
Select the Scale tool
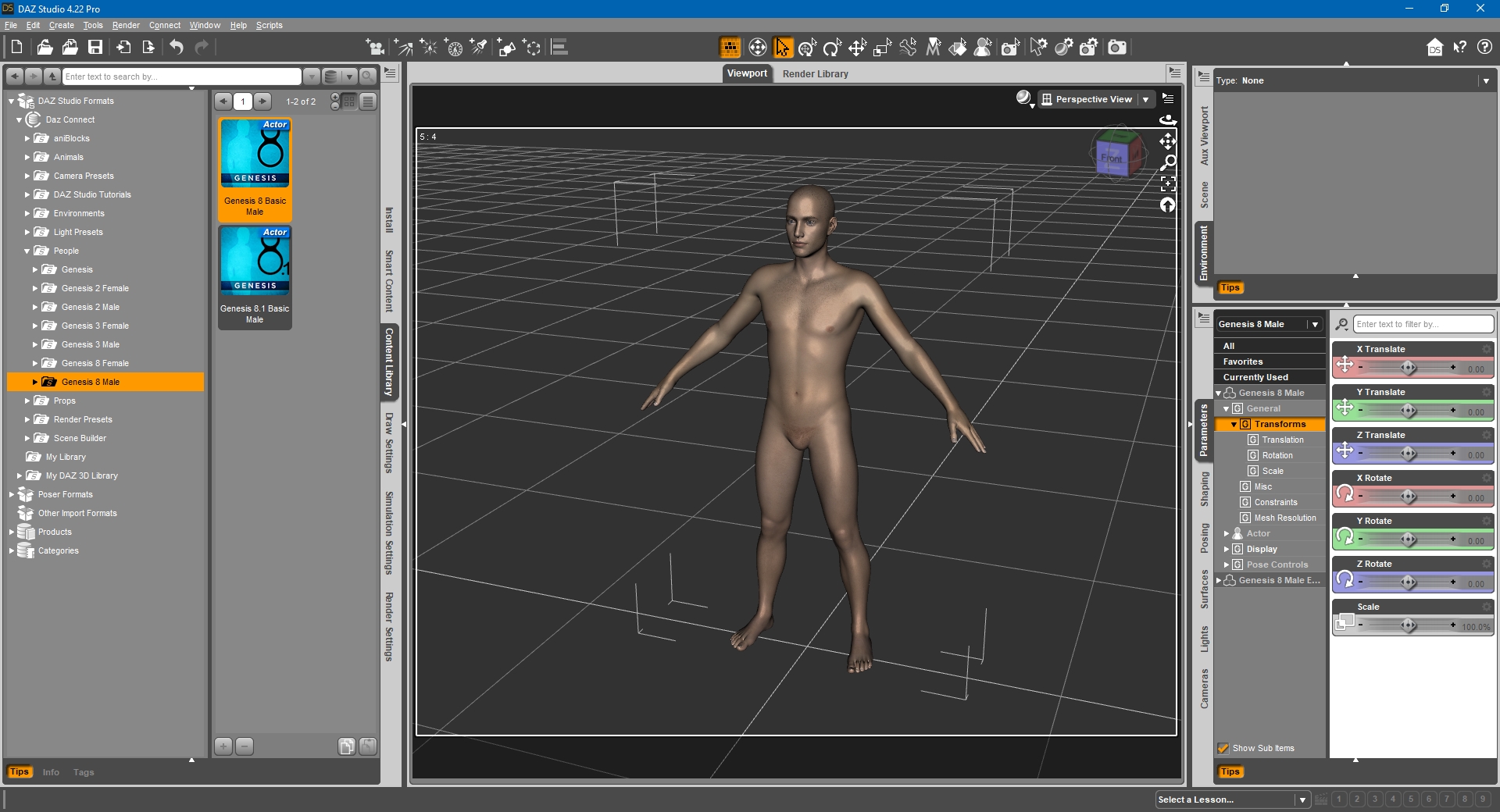[x=882, y=48]
